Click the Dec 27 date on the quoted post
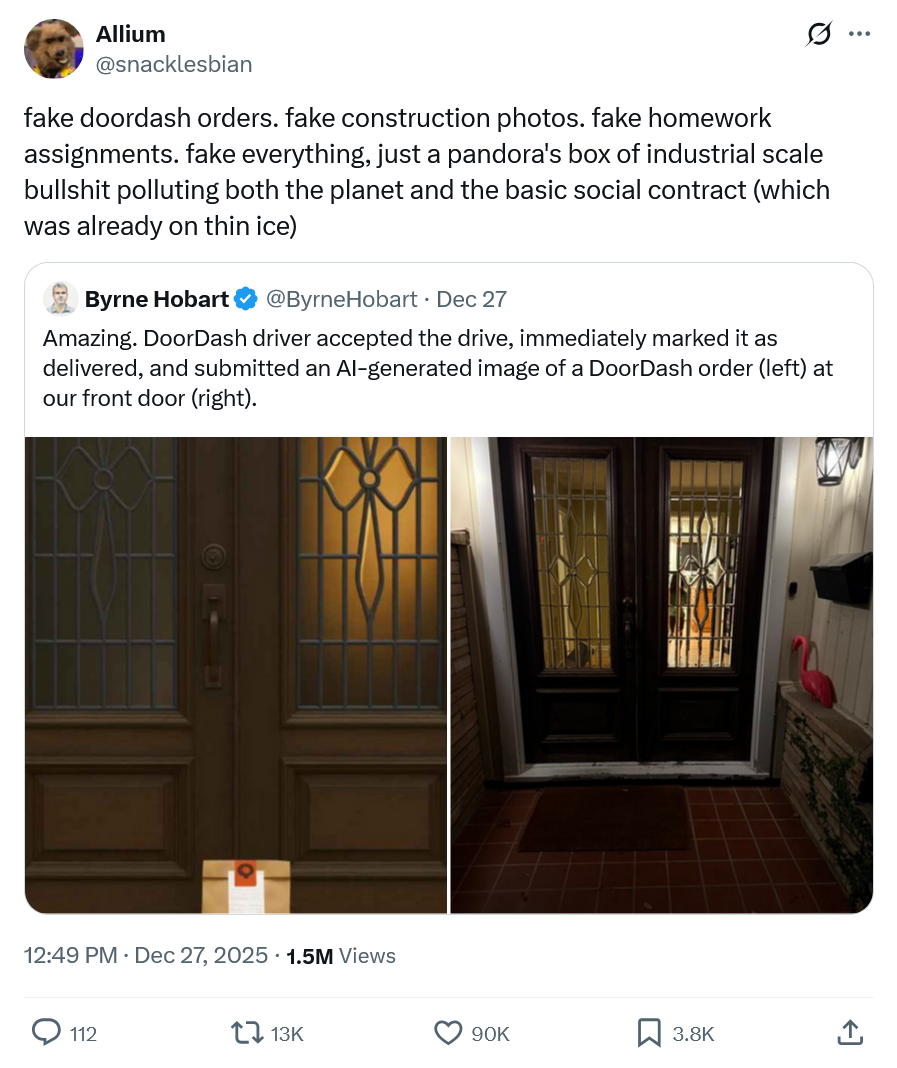The height and width of the screenshot is (1068, 897). pos(471,298)
